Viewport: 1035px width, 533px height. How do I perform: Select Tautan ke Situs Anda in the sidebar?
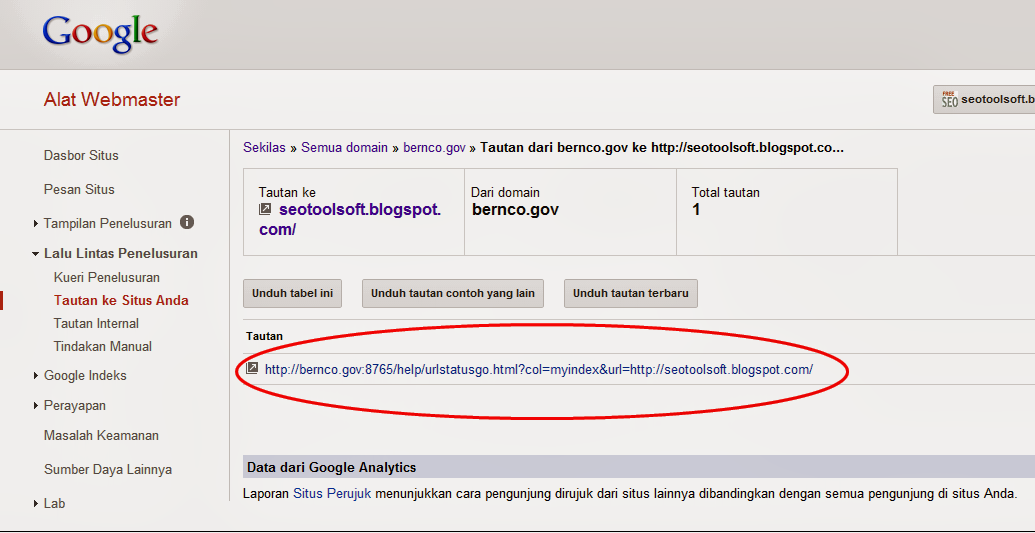(x=121, y=301)
